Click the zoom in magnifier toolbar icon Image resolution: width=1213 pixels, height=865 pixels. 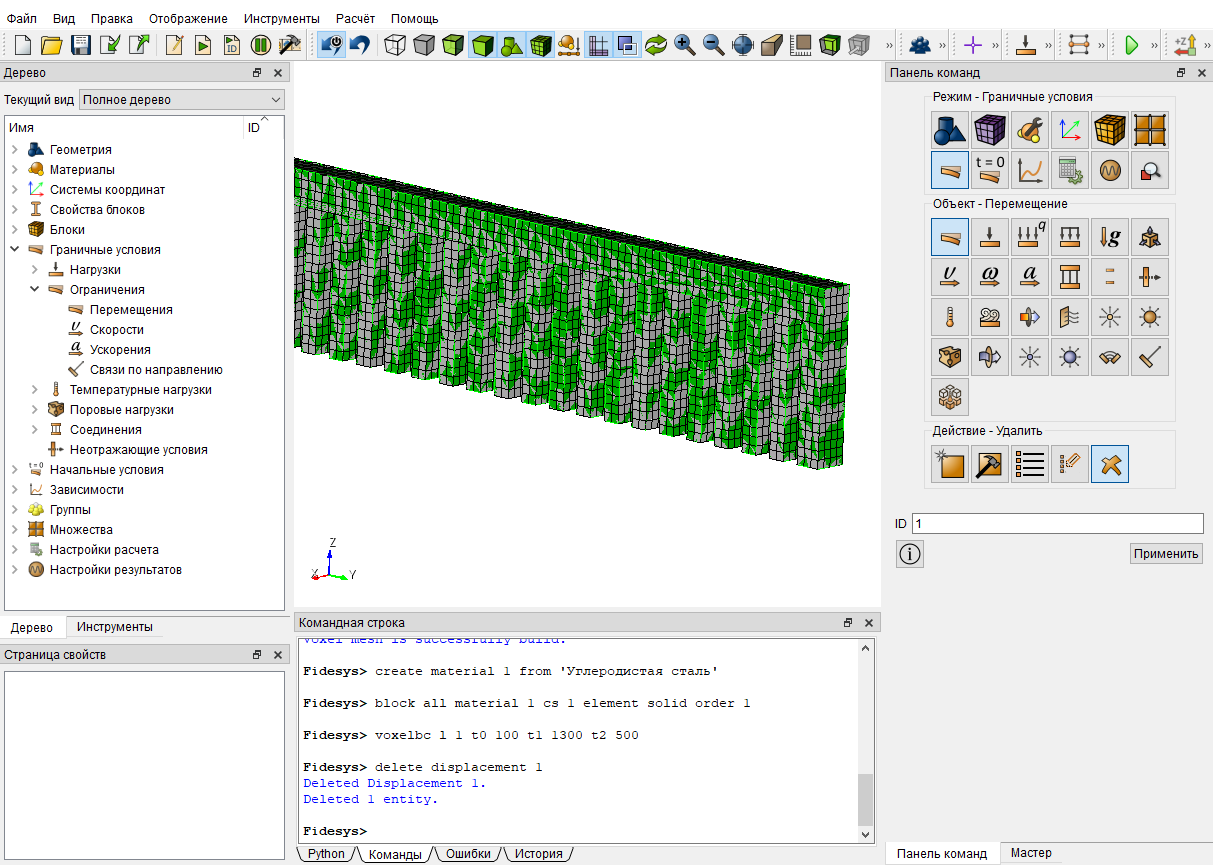pos(685,45)
